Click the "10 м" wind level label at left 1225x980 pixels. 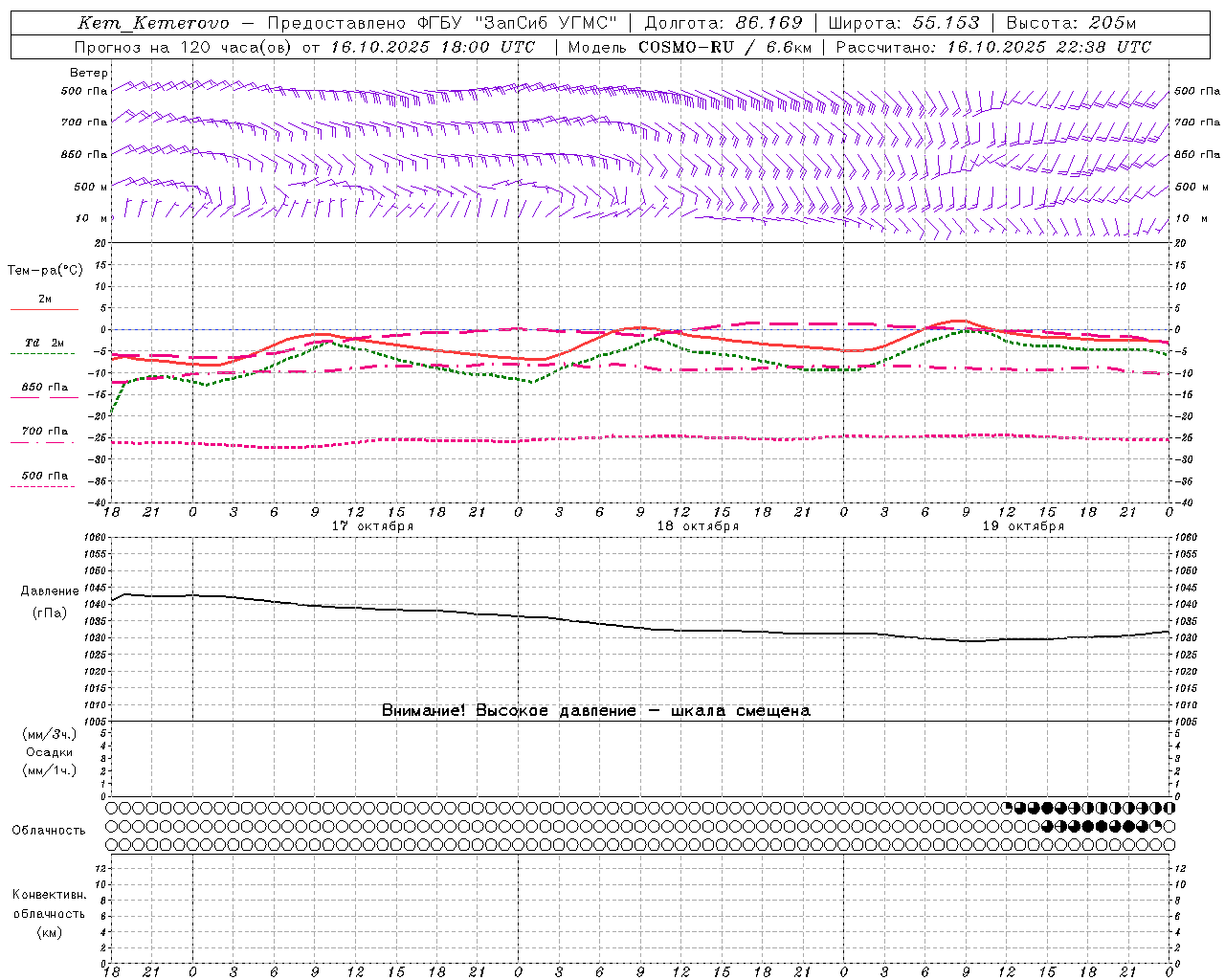(x=91, y=218)
